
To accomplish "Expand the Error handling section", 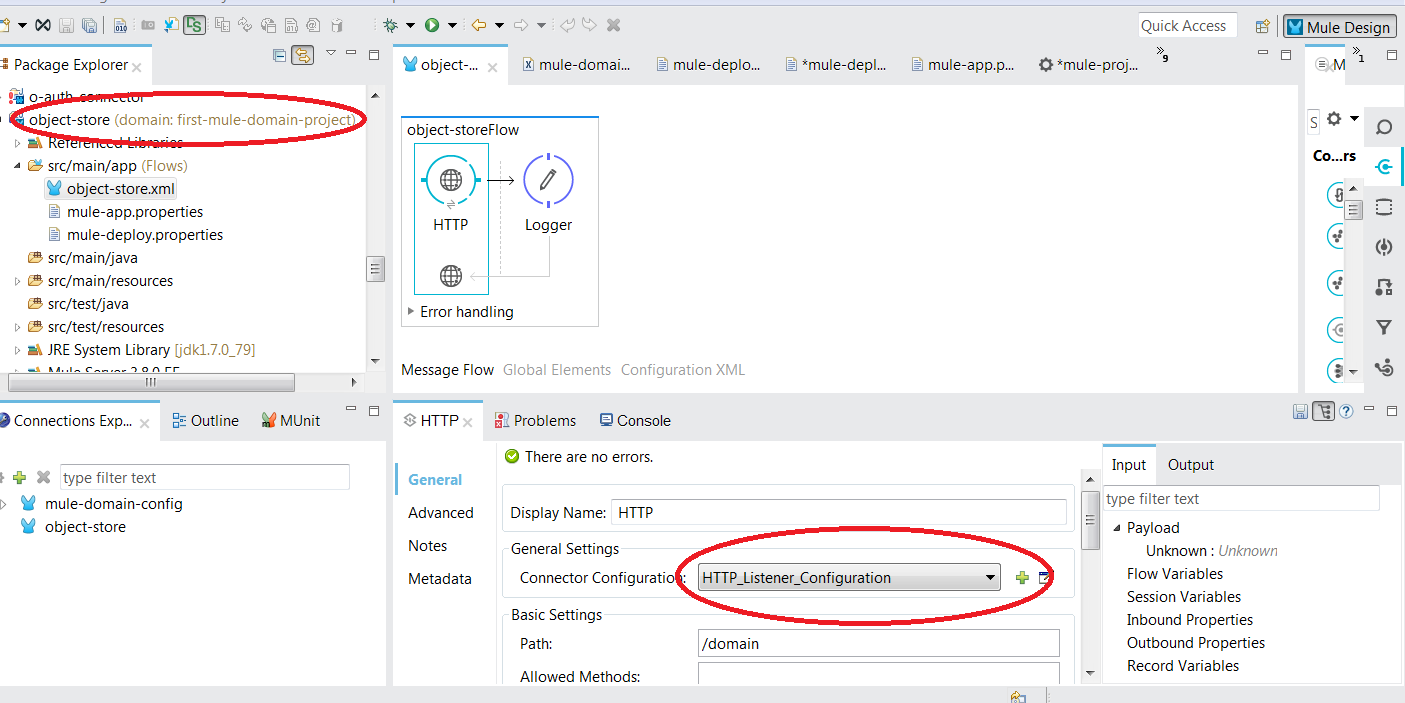I will pos(410,312).
